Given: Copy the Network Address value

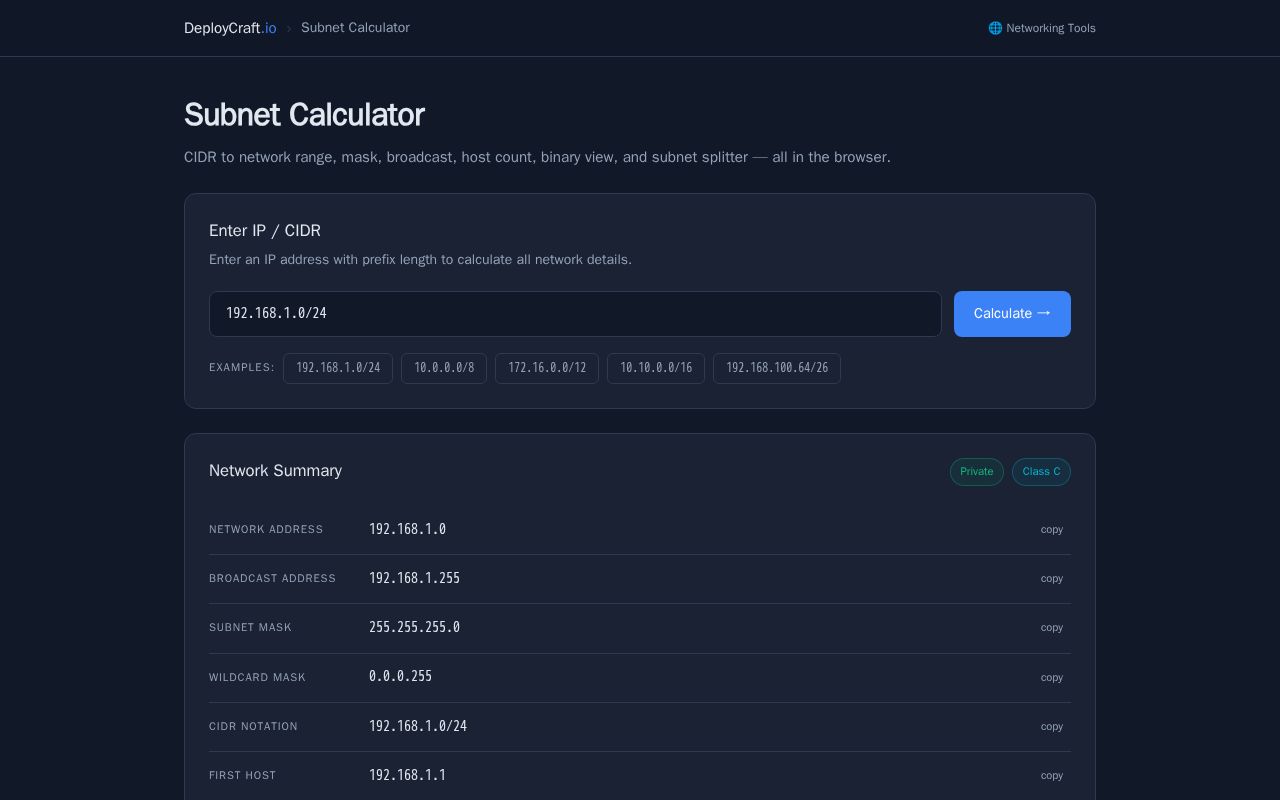Looking at the screenshot, I should coord(1052,530).
